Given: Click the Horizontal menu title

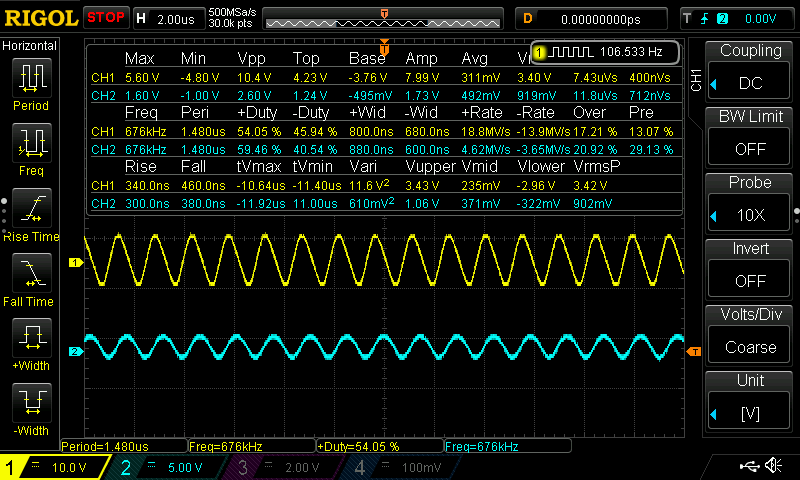Looking at the screenshot, I should 30,46.
